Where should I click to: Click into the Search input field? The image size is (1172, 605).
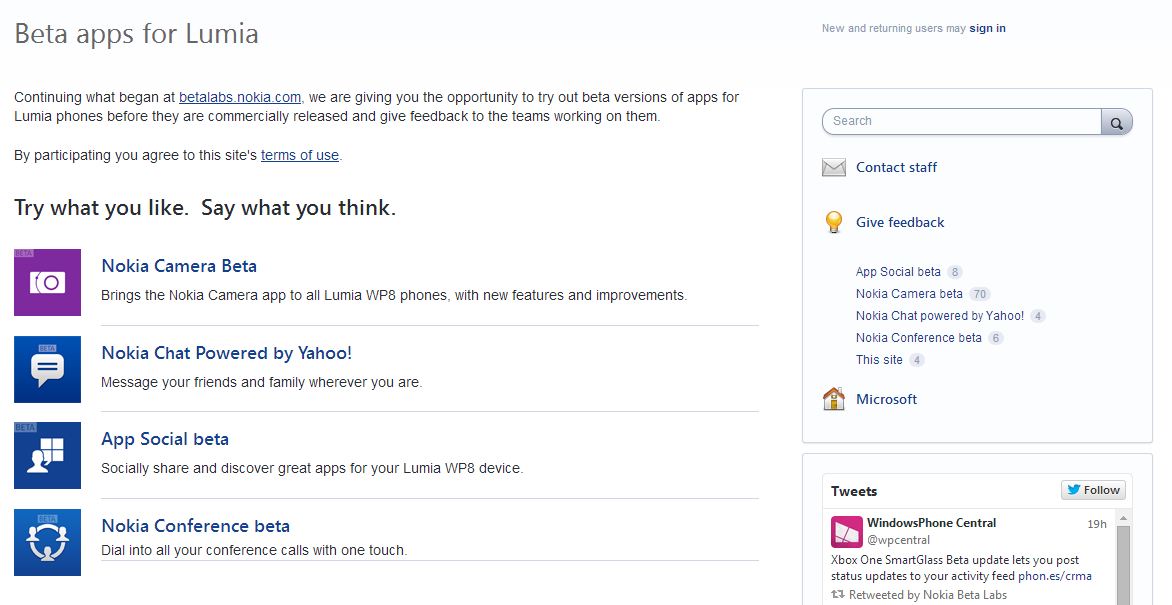[x=960, y=121]
